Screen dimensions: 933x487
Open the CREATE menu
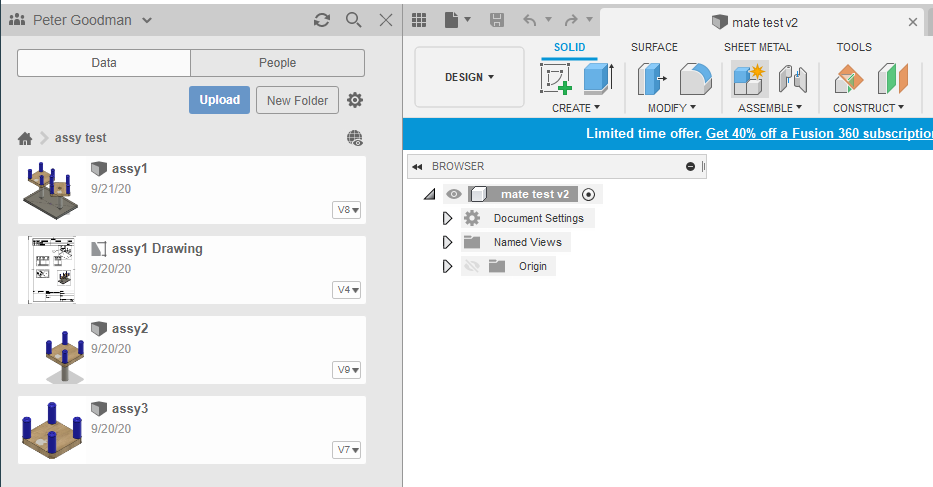click(x=575, y=108)
